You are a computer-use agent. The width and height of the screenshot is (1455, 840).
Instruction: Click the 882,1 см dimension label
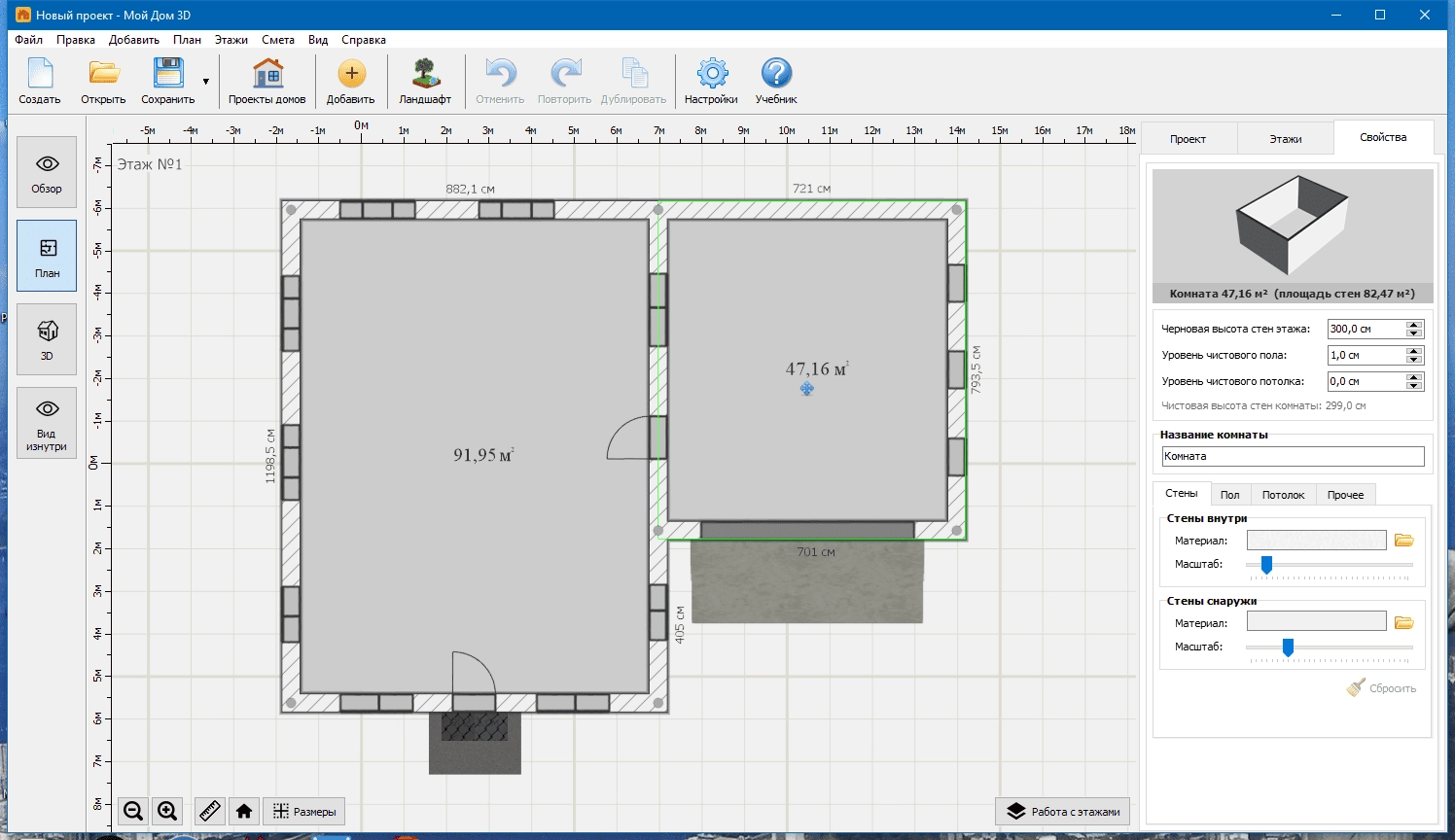pos(470,189)
